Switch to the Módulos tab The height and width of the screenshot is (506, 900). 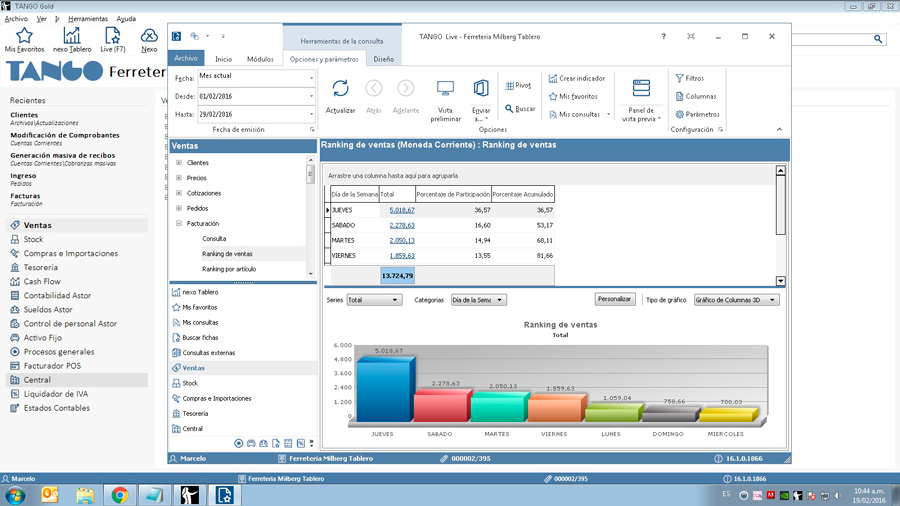[x=260, y=59]
